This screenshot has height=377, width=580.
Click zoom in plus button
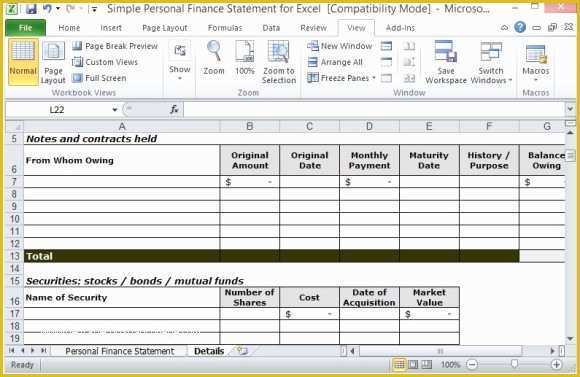556,365
